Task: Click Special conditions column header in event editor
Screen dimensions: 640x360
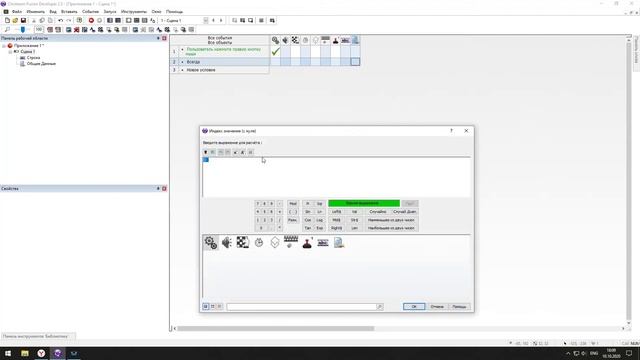Action: tap(275, 40)
